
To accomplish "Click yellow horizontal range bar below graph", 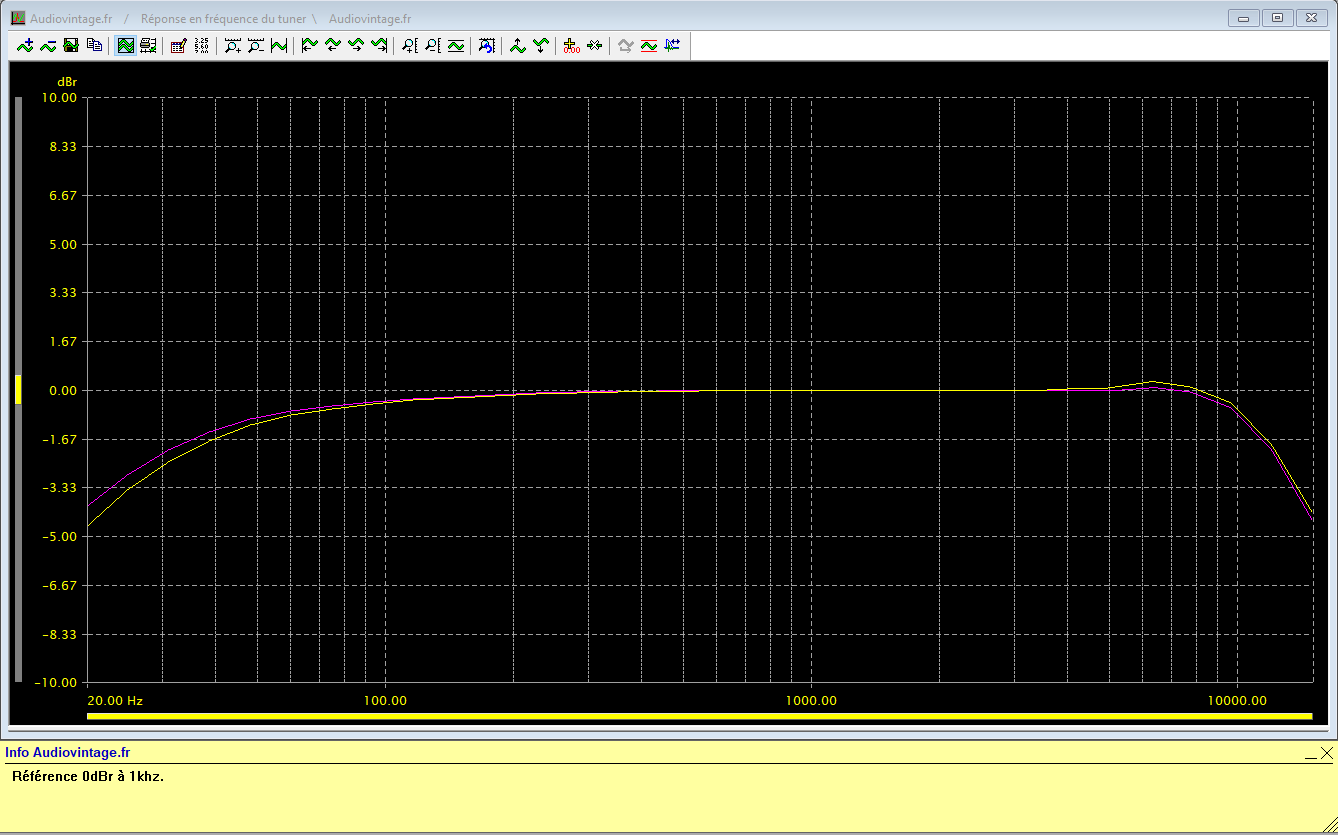I will click(x=699, y=716).
